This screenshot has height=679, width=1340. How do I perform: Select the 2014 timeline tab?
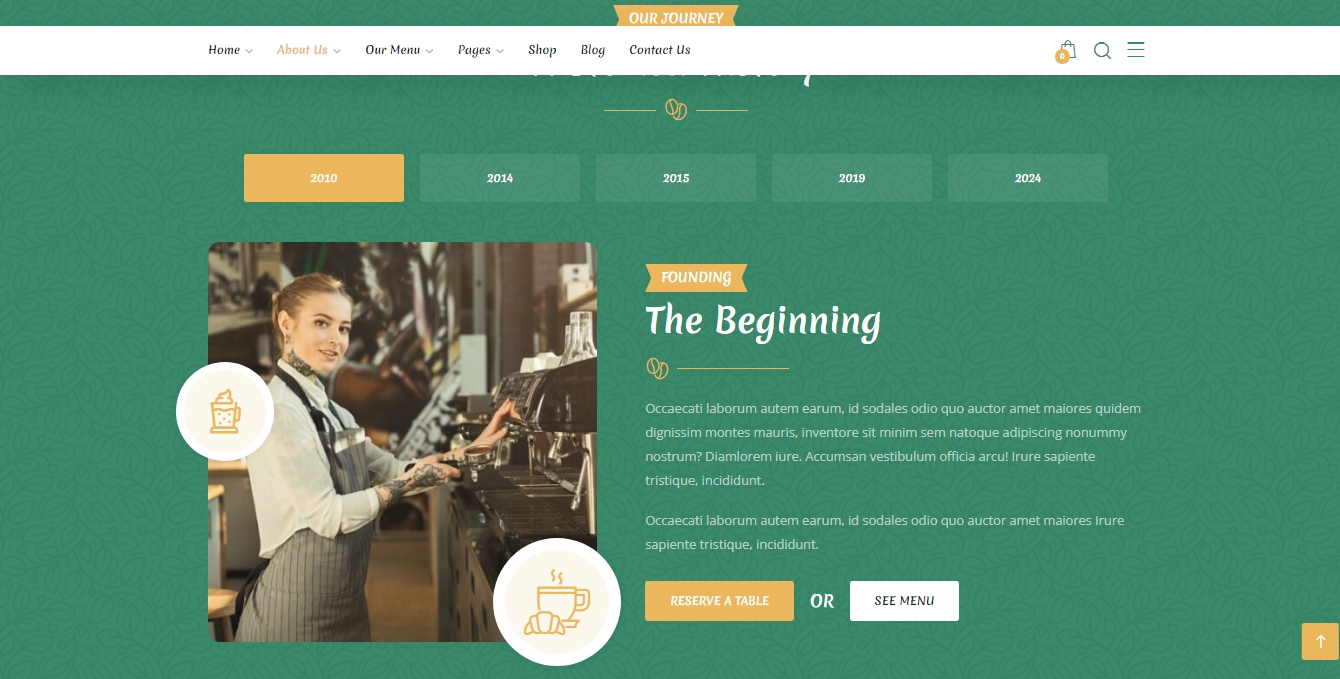coord(500,178)
